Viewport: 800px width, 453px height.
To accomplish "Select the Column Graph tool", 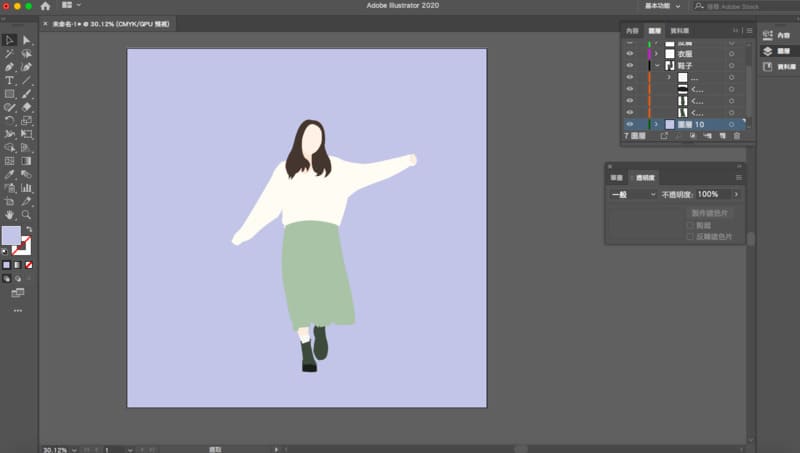I will coord(27,188).
